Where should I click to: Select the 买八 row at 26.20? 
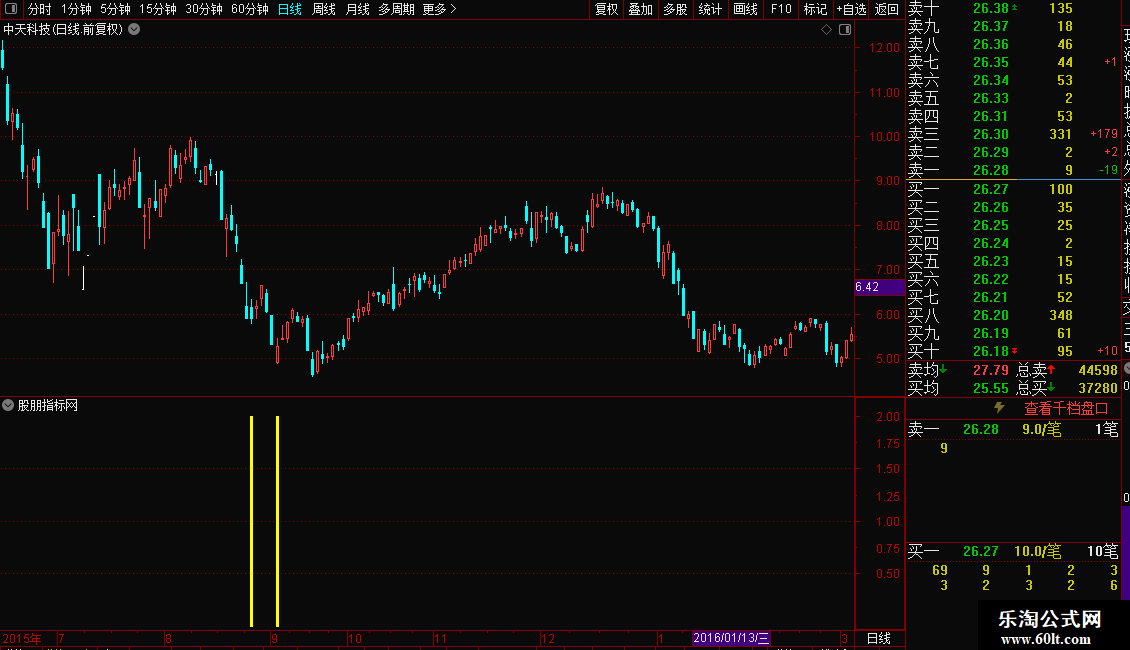[x=1013, y=315]
